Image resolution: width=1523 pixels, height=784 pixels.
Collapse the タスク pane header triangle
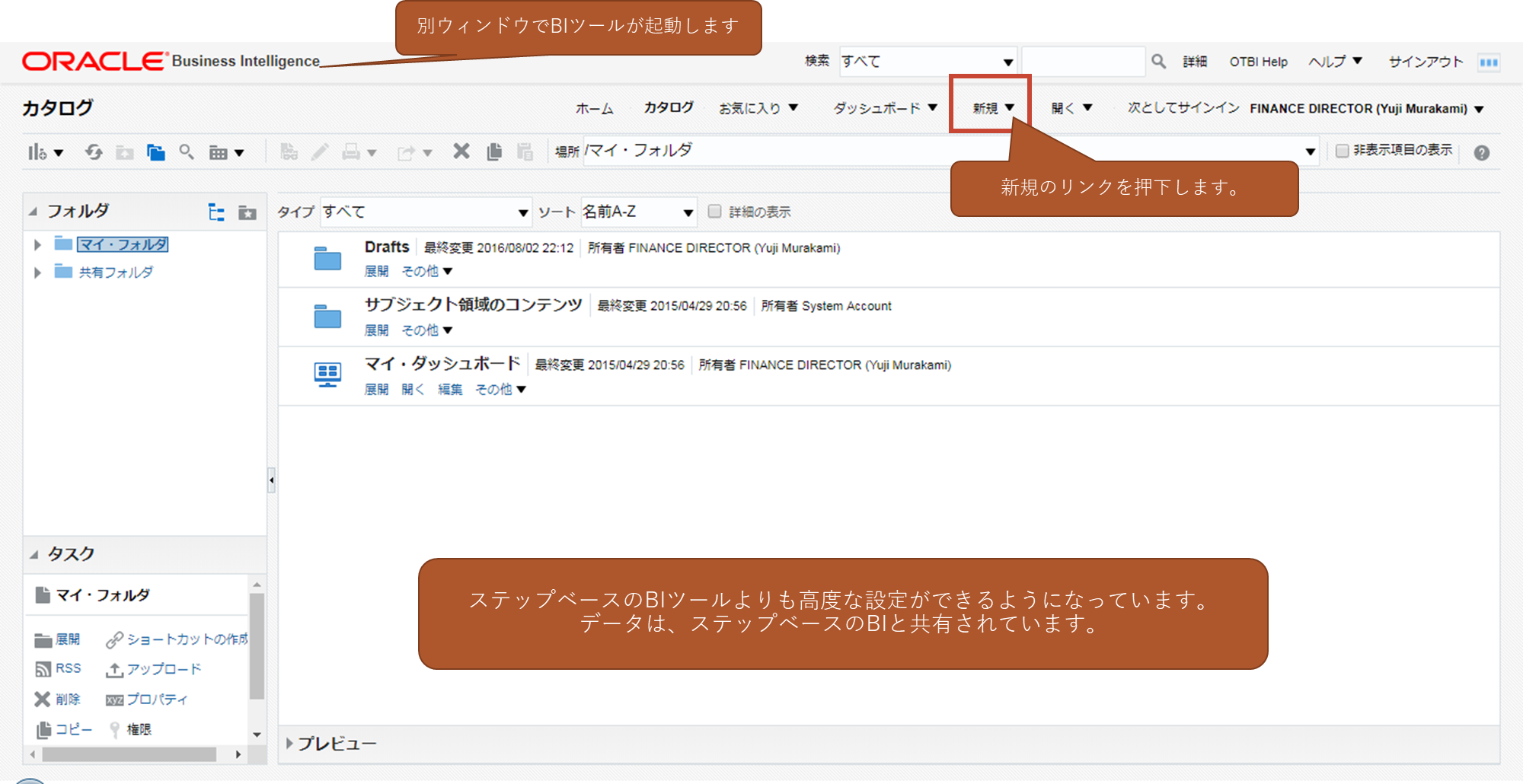tap(34, 554)
